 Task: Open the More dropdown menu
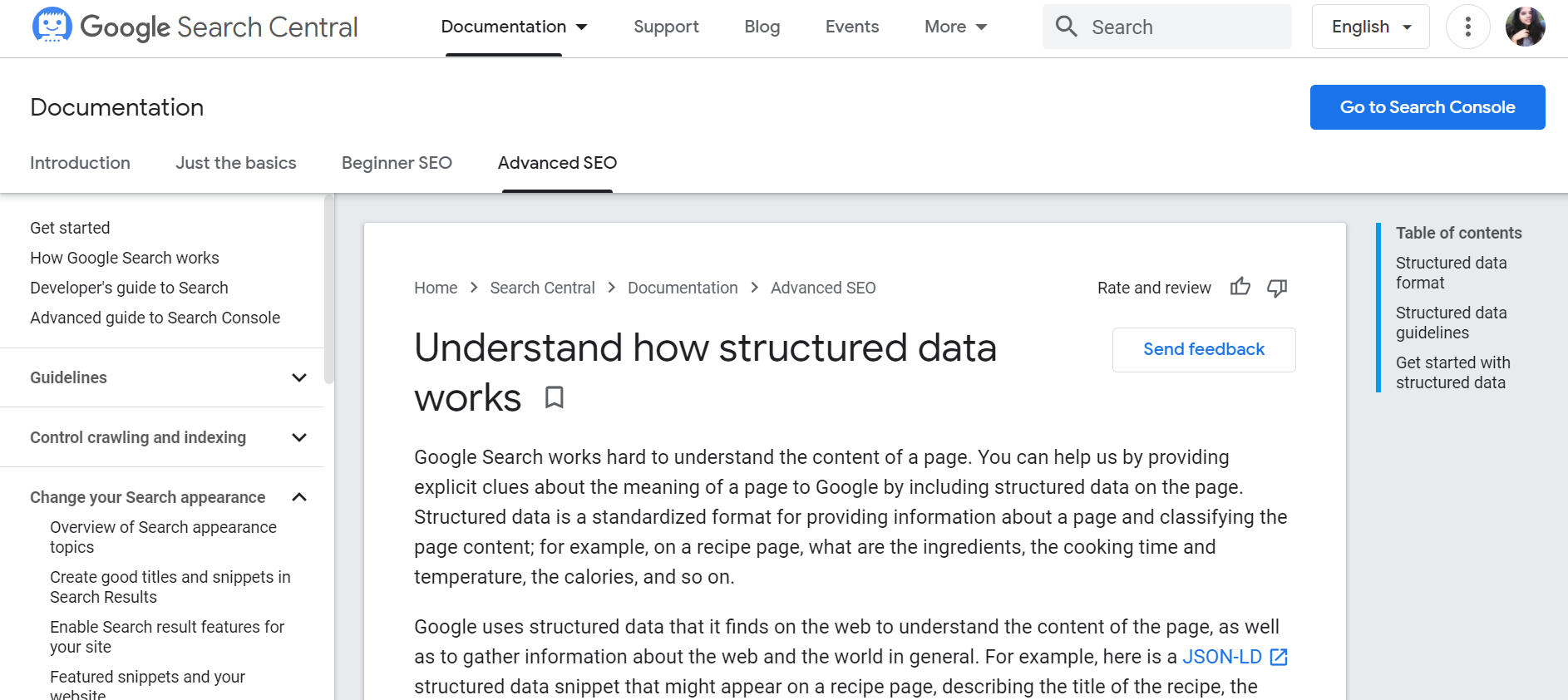click(955, 27)
